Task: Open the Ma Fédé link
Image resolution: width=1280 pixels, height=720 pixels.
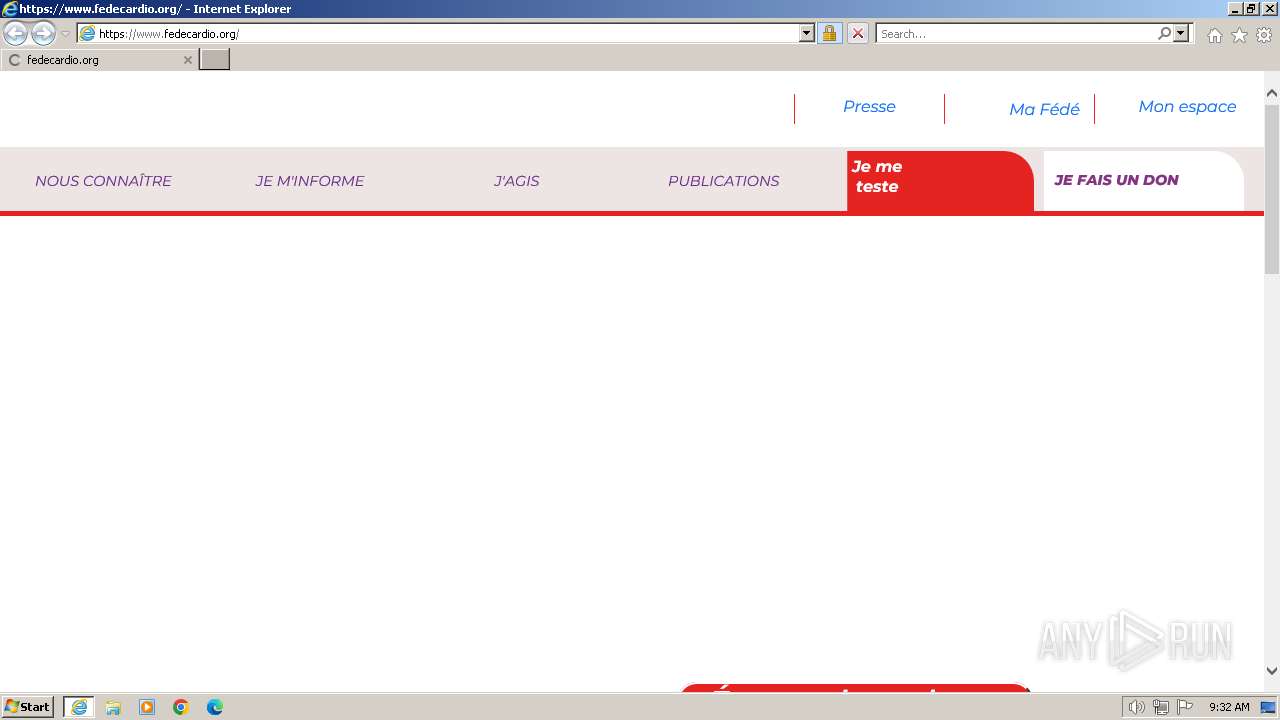Action: [x=1044, y=110]
